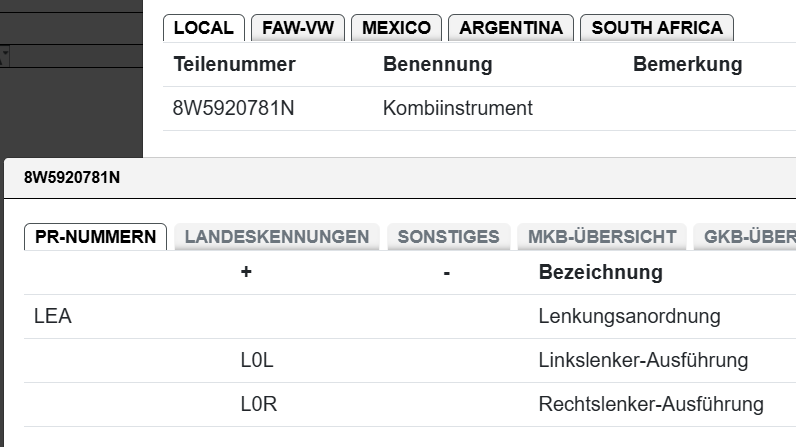Click the Bezeichnung column header
This screenshot has width=796, height=447.
pyautogui.click(x=600, y=272)
